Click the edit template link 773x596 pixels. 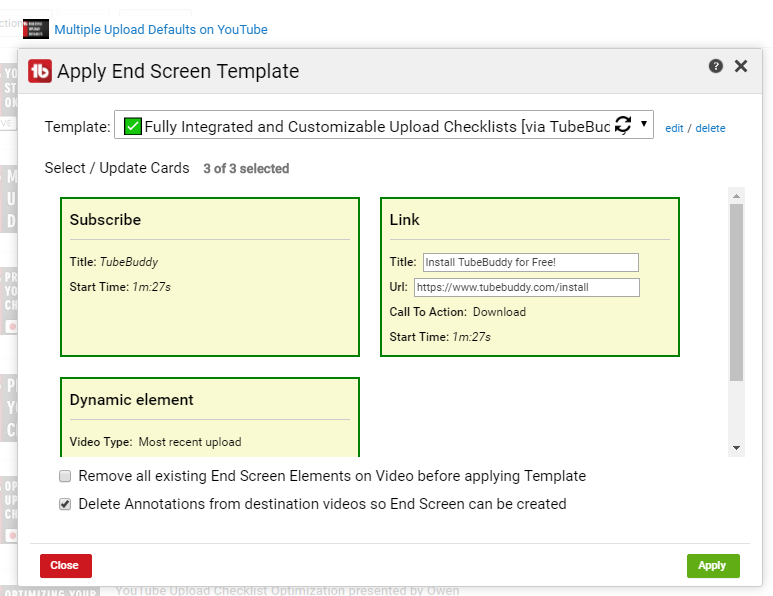coord(674,128)
